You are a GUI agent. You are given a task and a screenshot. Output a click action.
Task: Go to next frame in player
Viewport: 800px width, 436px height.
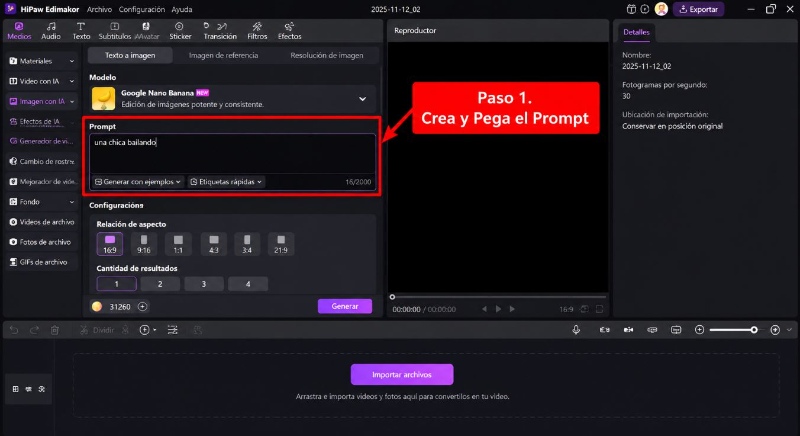512,309
